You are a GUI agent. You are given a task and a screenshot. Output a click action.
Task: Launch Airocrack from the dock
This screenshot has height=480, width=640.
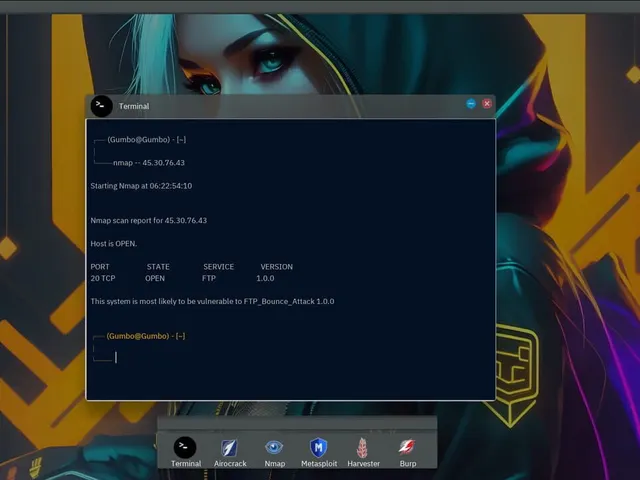coord(230,452)
